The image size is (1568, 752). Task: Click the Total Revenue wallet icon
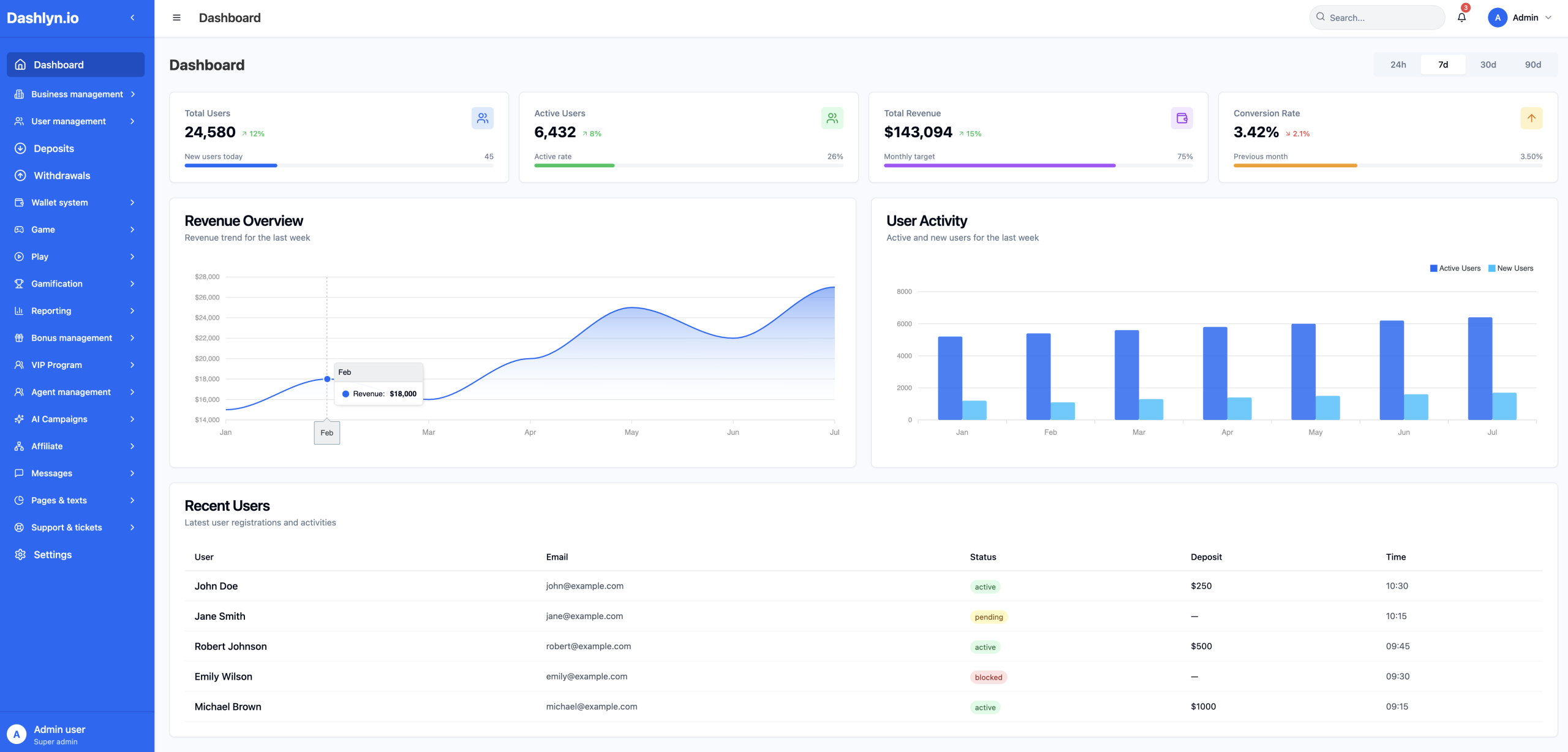(x=1182, y=118)
